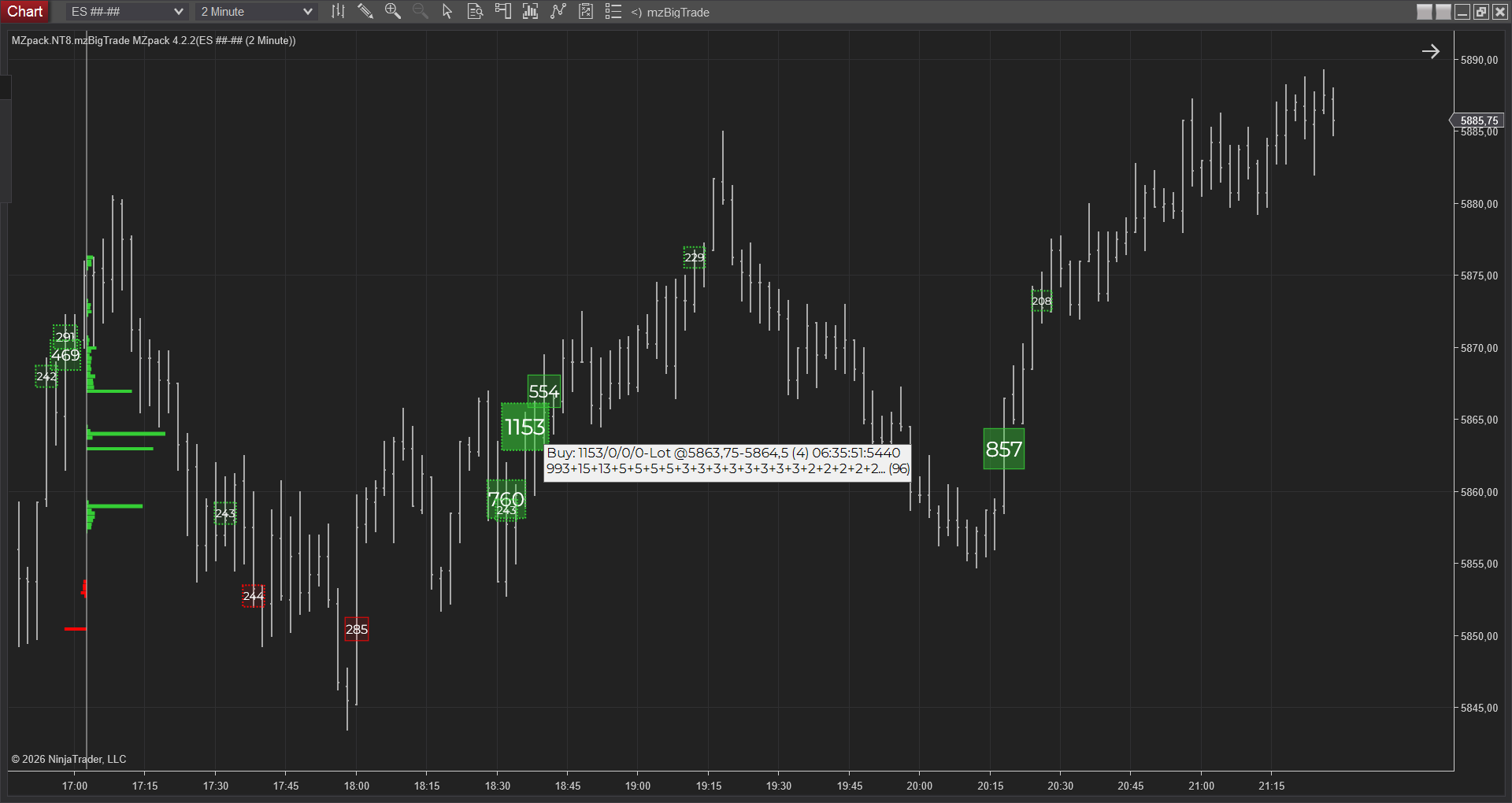1512x803 pixels.
Task: Open the cursor pointer type menu
Action: coord(447,11)
